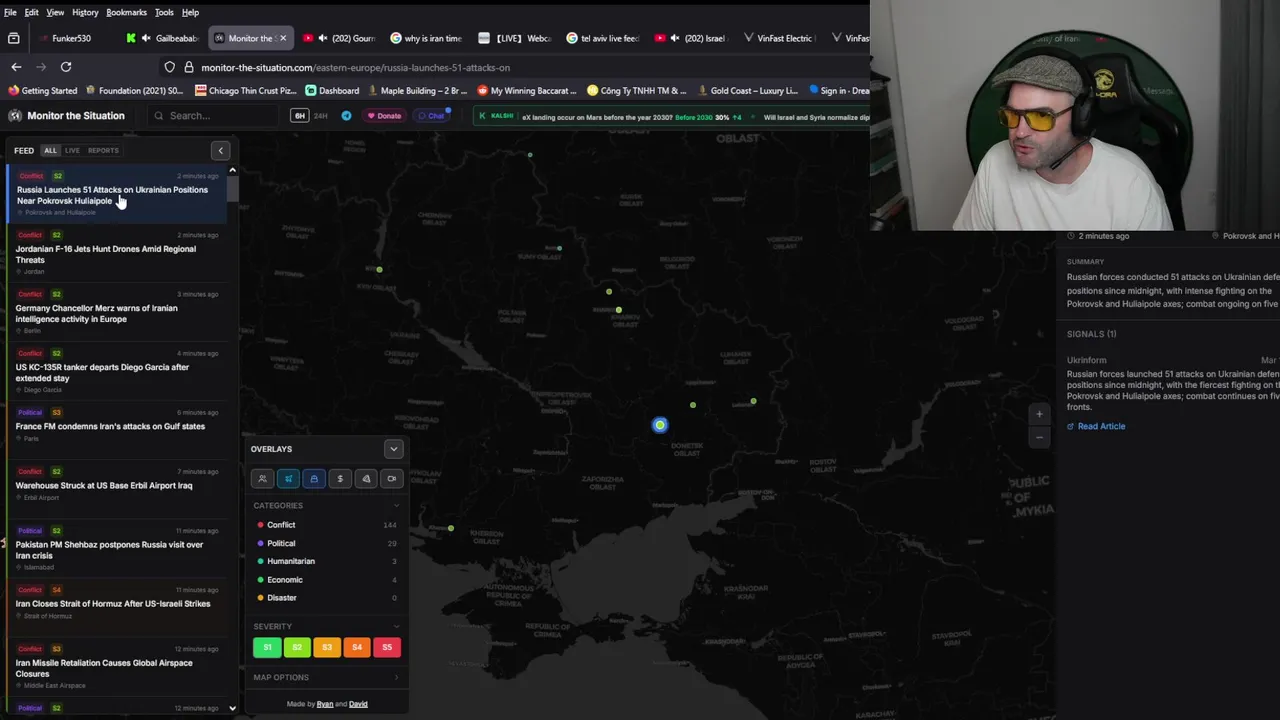Toggle the aircraft overlay icon
Screen dimensions: 1280x720
pyautogui.click(x=288, y=479)
